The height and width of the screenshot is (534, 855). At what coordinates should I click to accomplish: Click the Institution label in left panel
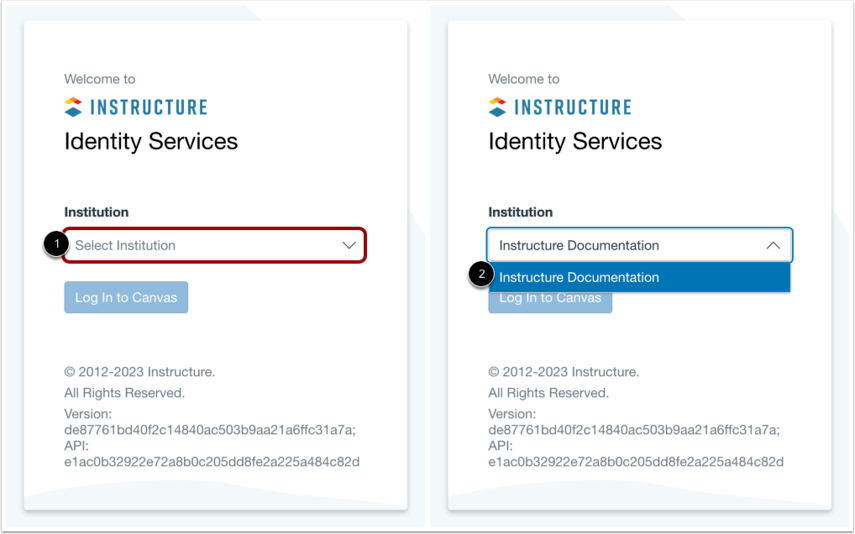point(97,212)
